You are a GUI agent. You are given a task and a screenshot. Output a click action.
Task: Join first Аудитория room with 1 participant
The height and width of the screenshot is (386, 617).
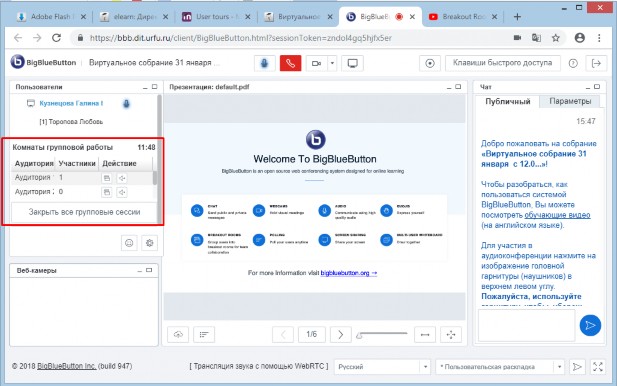click(107, 178)
